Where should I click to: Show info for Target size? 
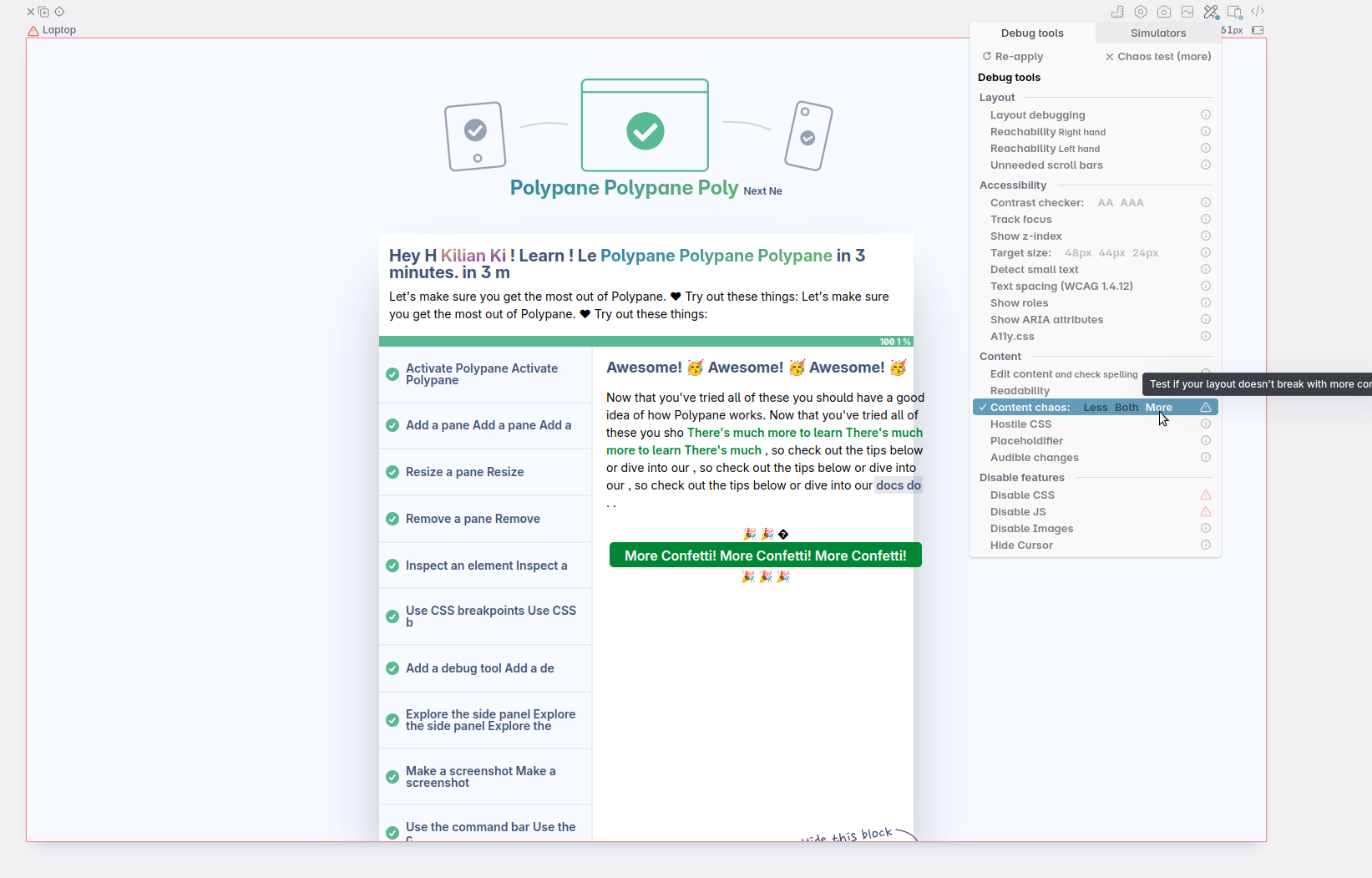click(1206, 252)
